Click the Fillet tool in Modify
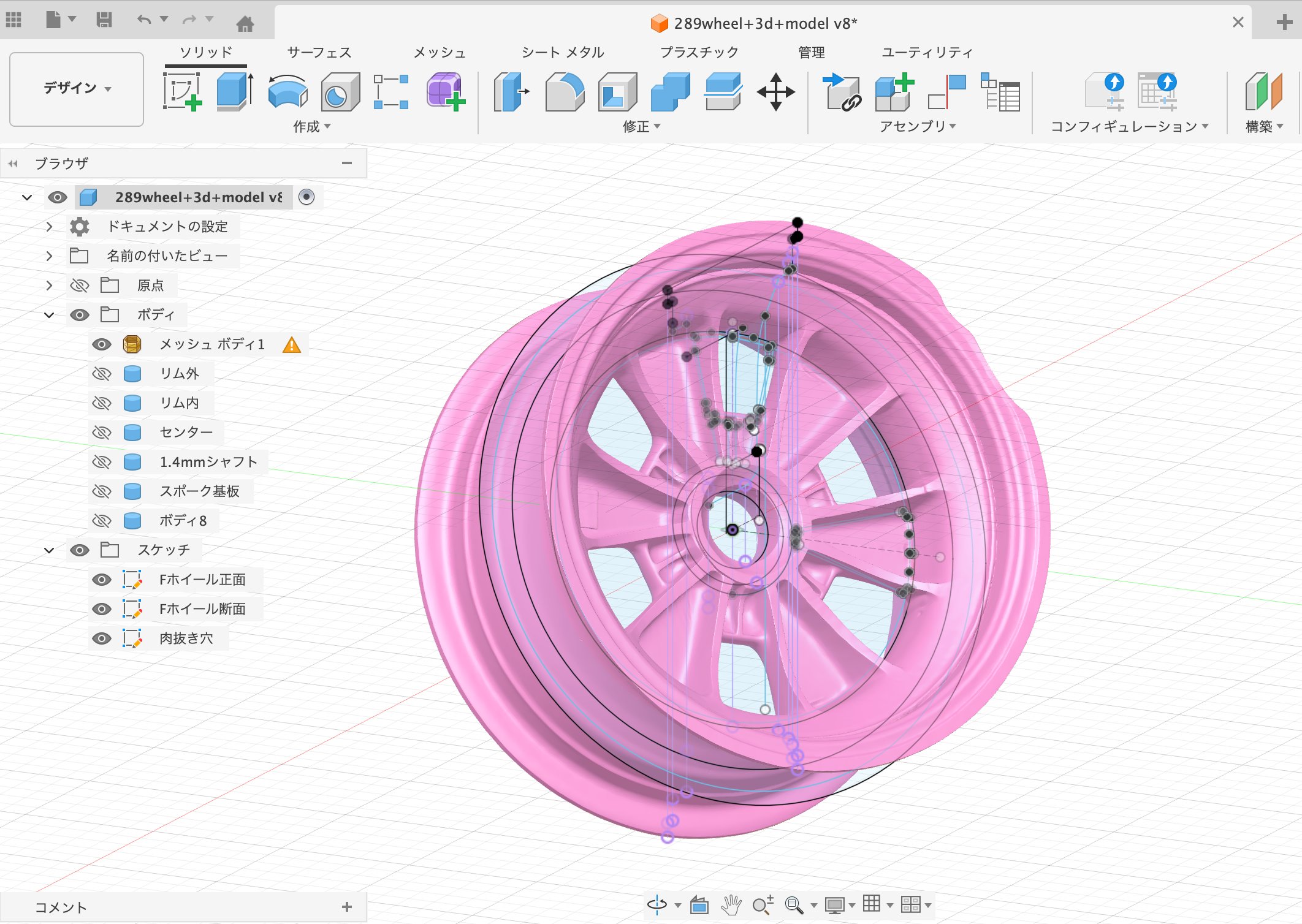 point(565,92)
